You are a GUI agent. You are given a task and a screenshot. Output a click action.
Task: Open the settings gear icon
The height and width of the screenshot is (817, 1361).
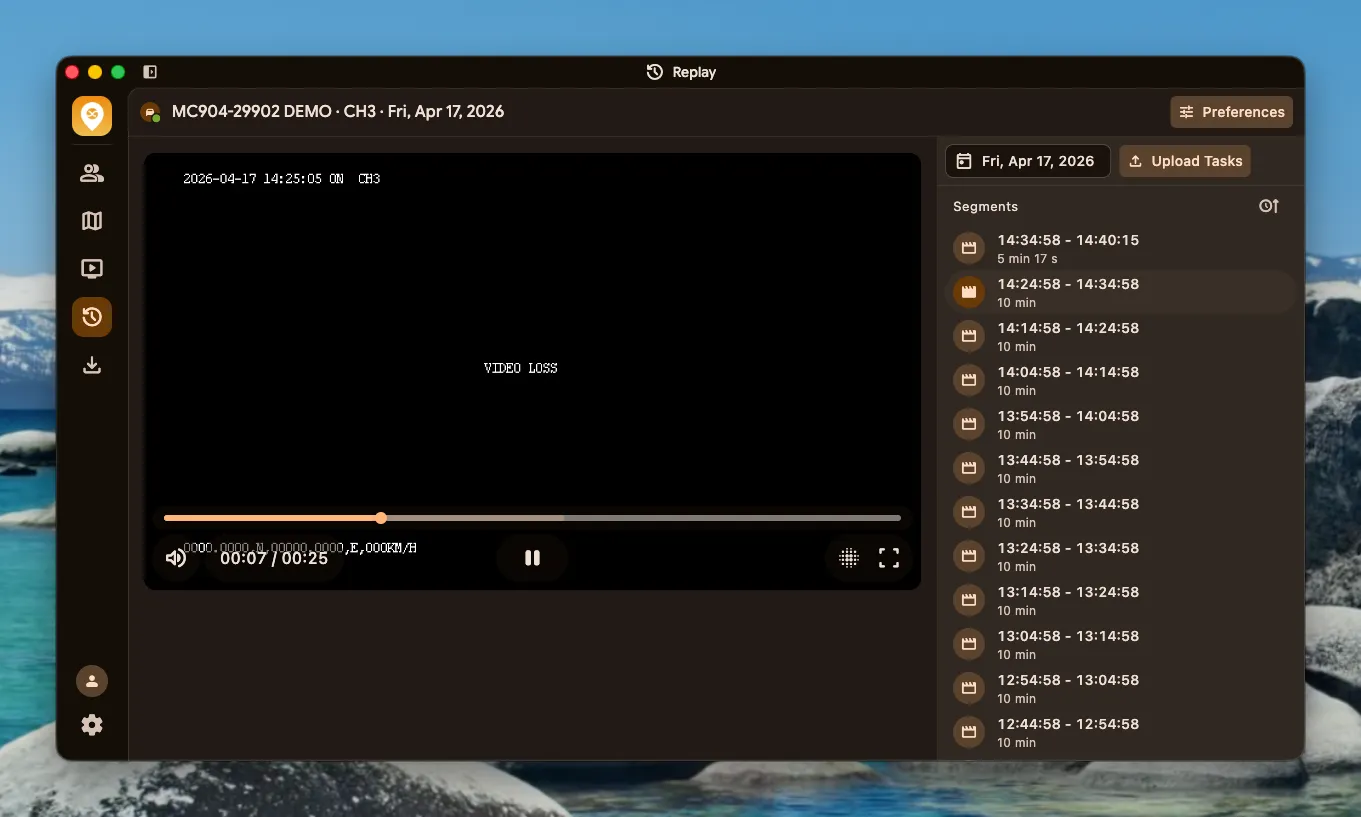pyautogui.click(x=92, y=725)
